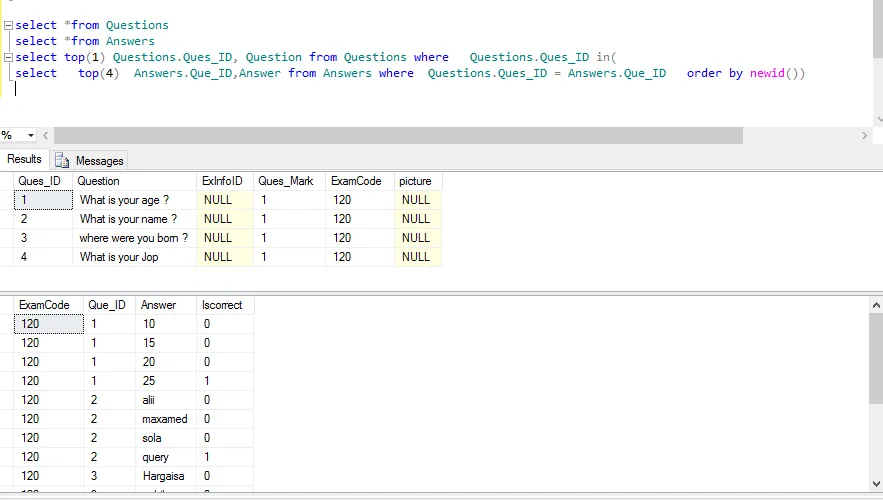The height and width of the screenshot is (500, 883).
Task: Click the Messages tab page icon
Action: click(x=61, y=161)
